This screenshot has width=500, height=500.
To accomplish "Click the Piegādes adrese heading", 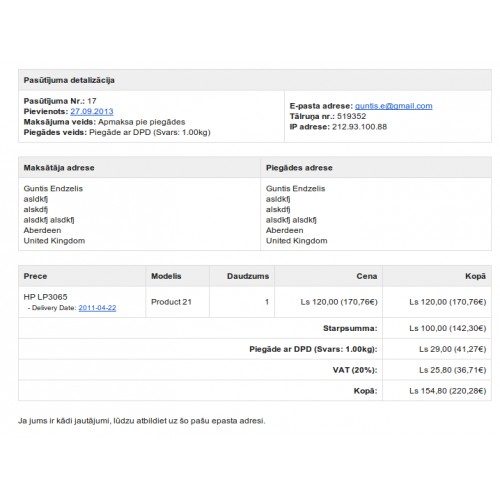I will (299, 168).
